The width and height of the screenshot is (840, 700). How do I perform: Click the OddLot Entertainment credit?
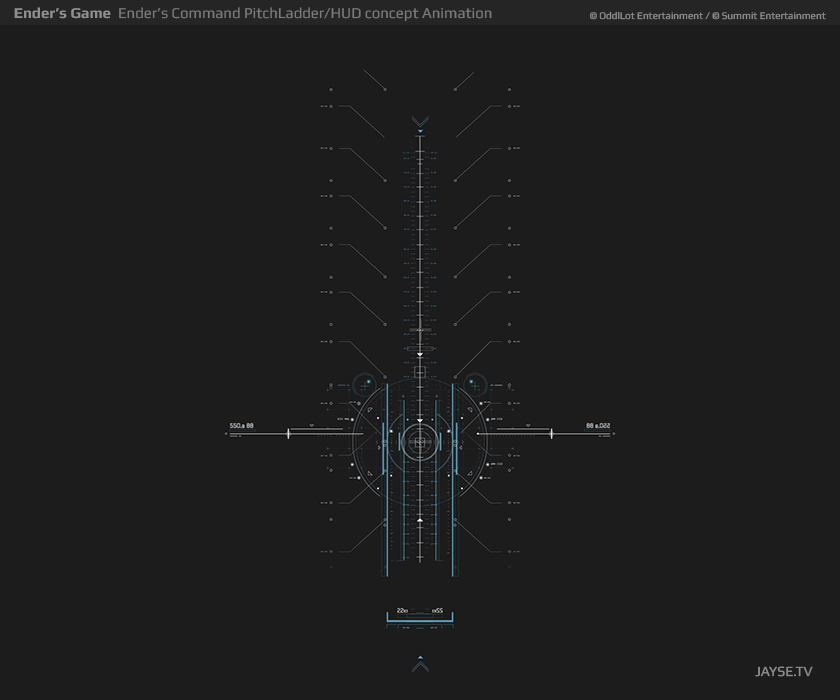(646, 16)
